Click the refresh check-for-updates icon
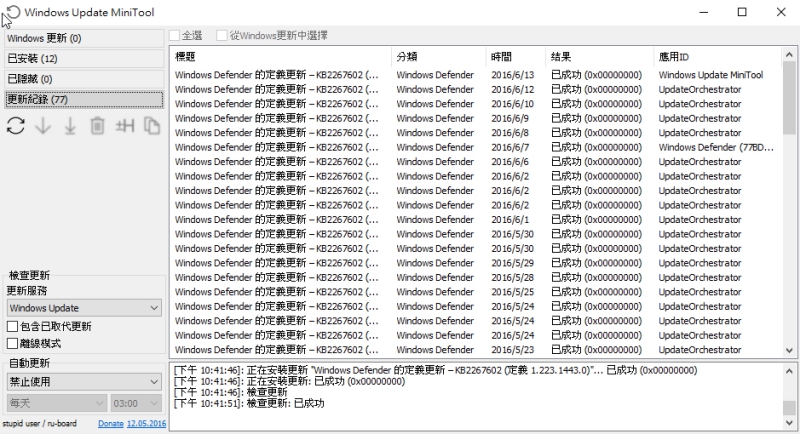Screen dimensions: 800x434 click(16, 125)
